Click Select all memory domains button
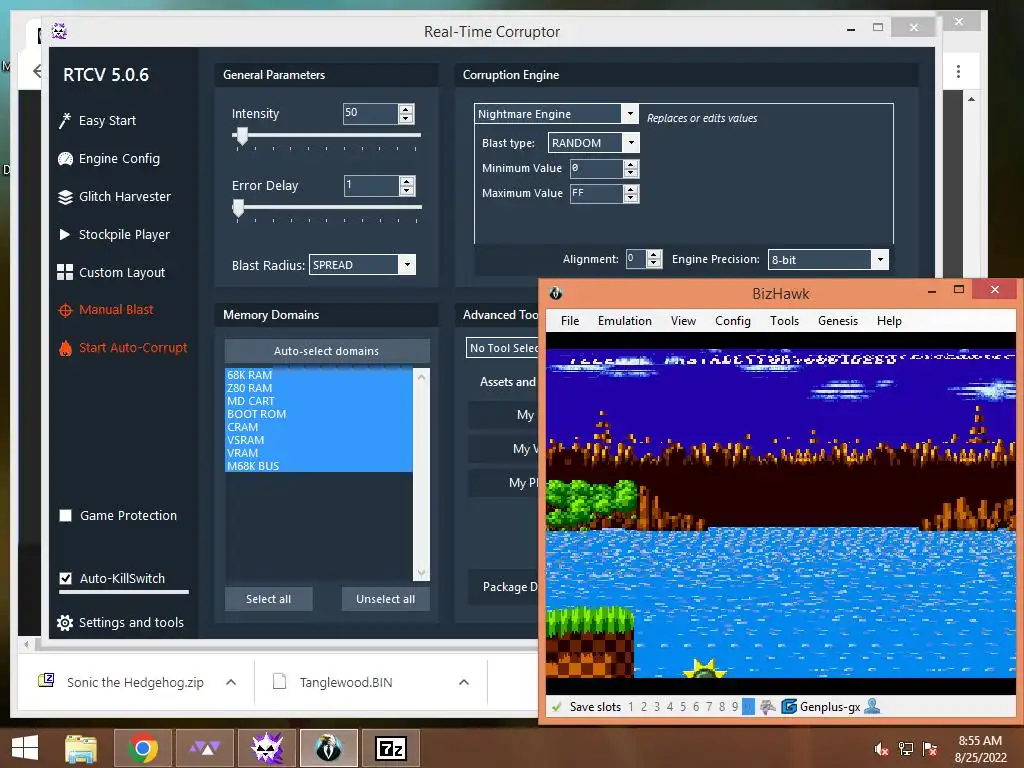Image resolution: width=1024 pixels, height=768 pixels. (268, 599)
